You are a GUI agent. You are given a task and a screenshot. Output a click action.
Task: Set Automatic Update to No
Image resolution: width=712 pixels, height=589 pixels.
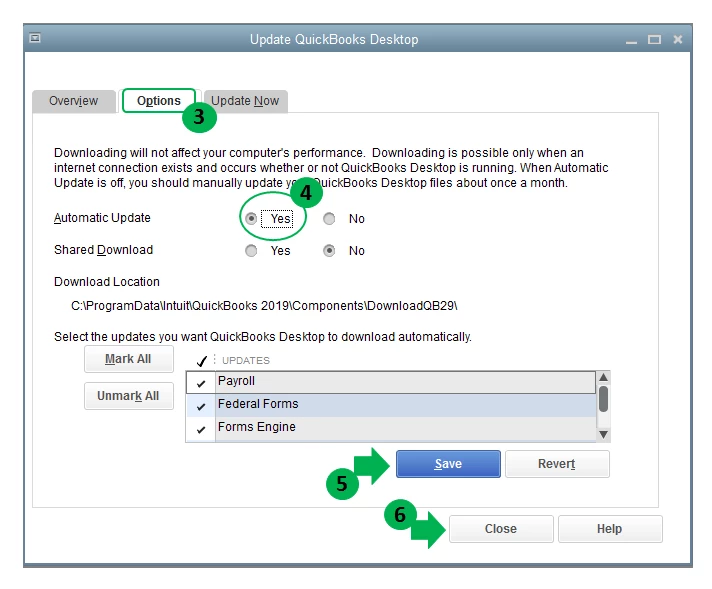click(329, 219)
